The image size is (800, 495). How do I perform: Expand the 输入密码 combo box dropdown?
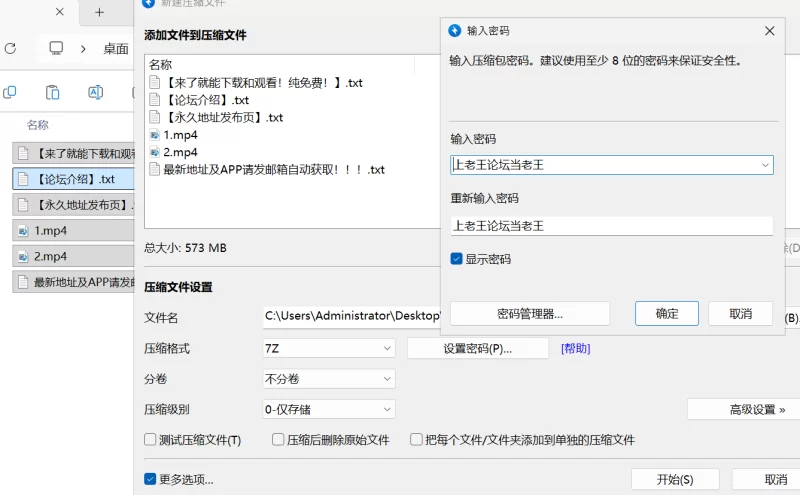click(765, 165)
